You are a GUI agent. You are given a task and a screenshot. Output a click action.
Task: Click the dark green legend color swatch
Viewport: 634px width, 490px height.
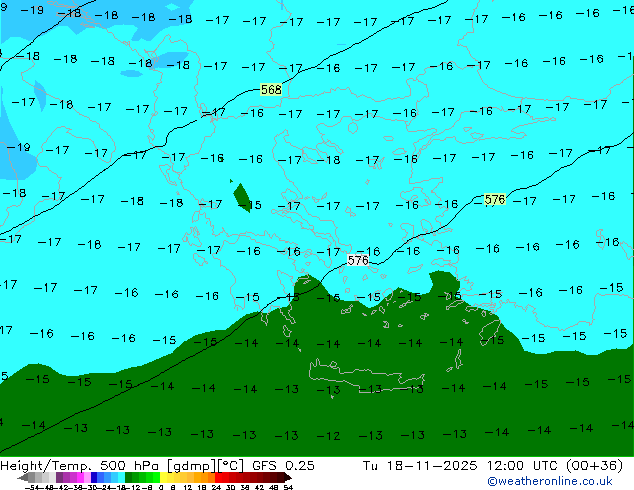click(x=129, y=477)
